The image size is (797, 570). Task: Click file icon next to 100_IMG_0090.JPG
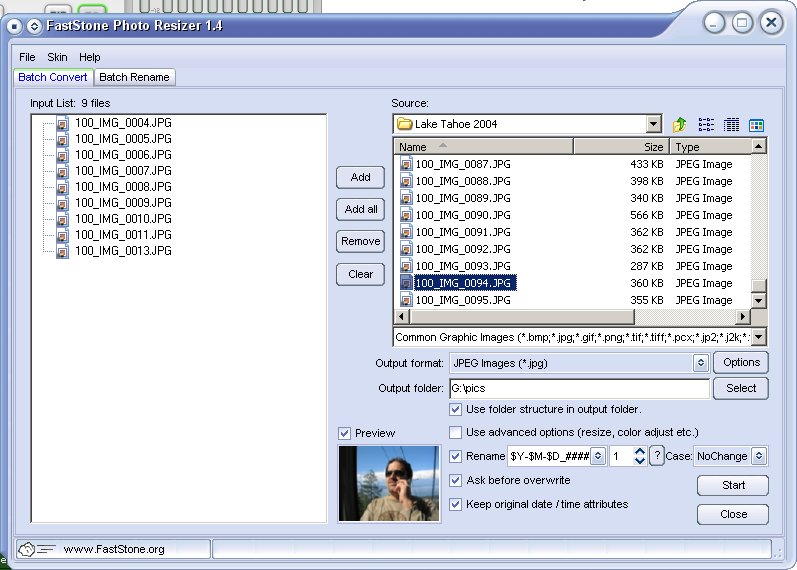(x=406, y=215)
